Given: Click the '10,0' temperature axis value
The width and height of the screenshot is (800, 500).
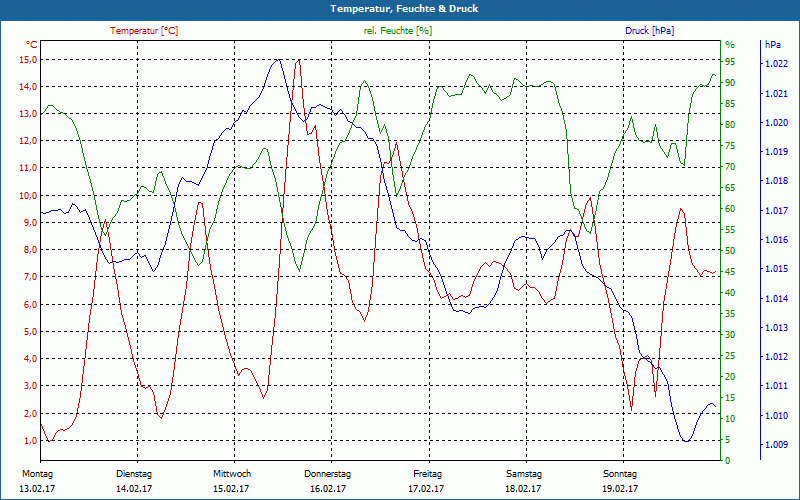Looking at the screenshot, I should 28,196.
